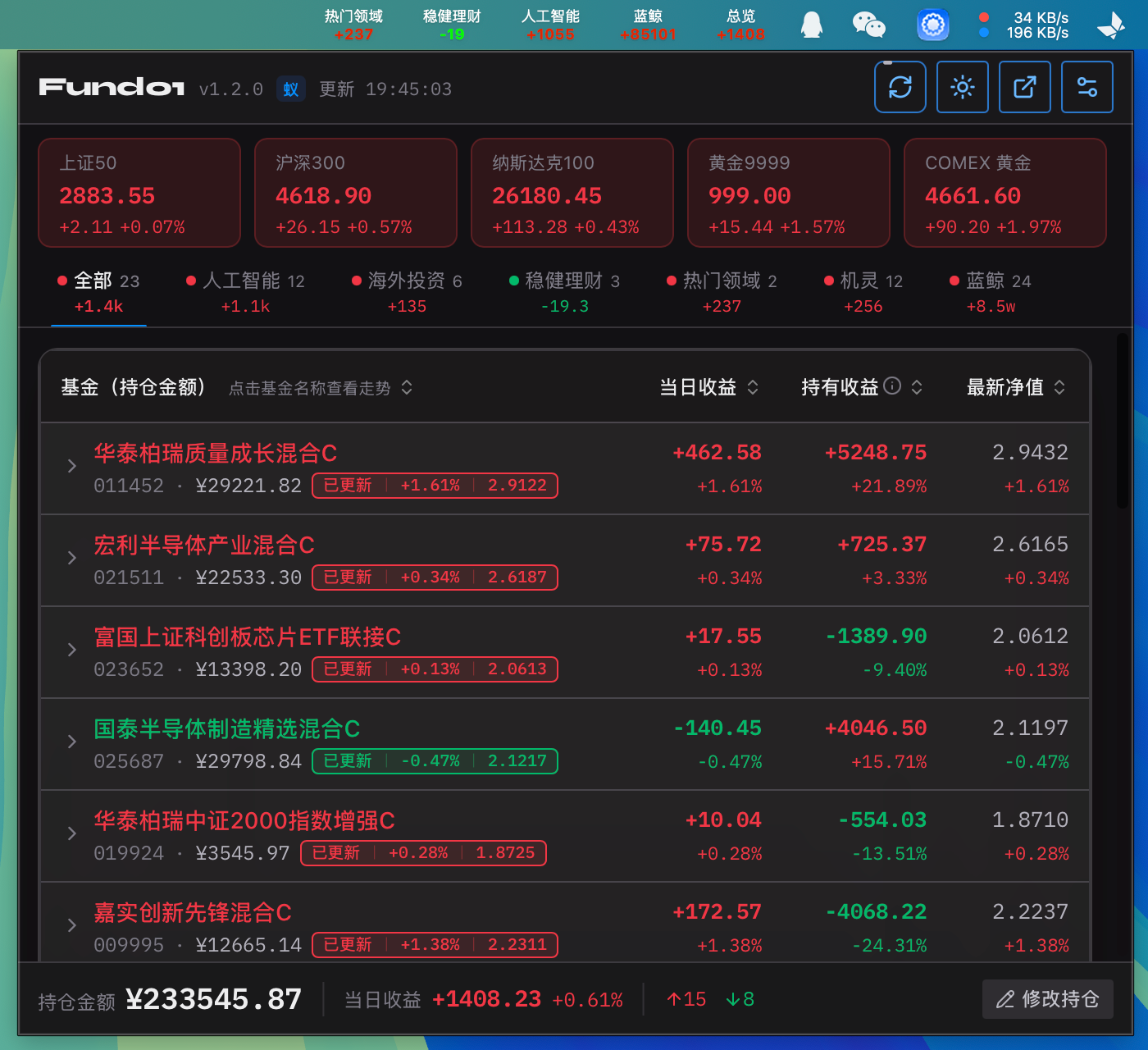Click the 更新 19:45:03 timestamp
The height and width of the screenshot is (1050, 1148).
click(x=385, y=89)
